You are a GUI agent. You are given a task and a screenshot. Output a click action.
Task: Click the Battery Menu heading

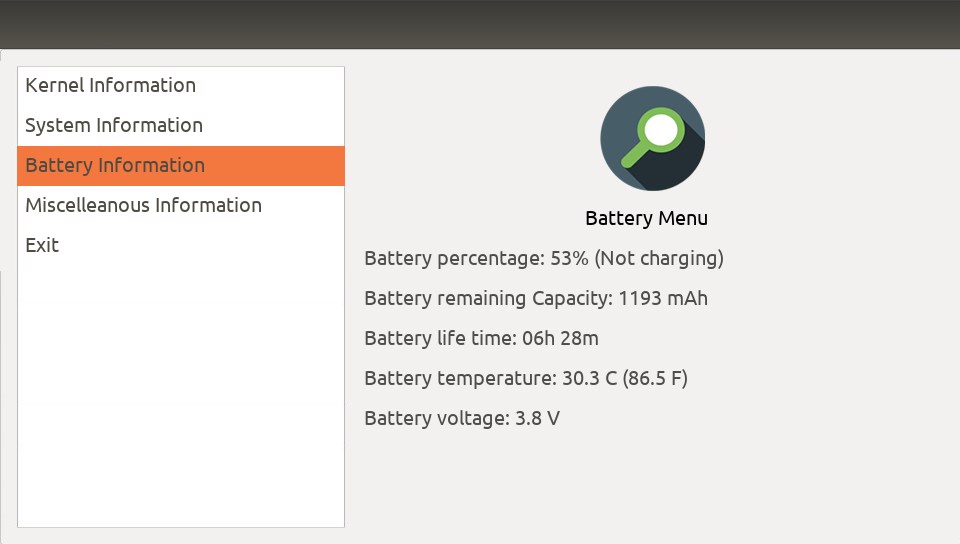(647, 218)
